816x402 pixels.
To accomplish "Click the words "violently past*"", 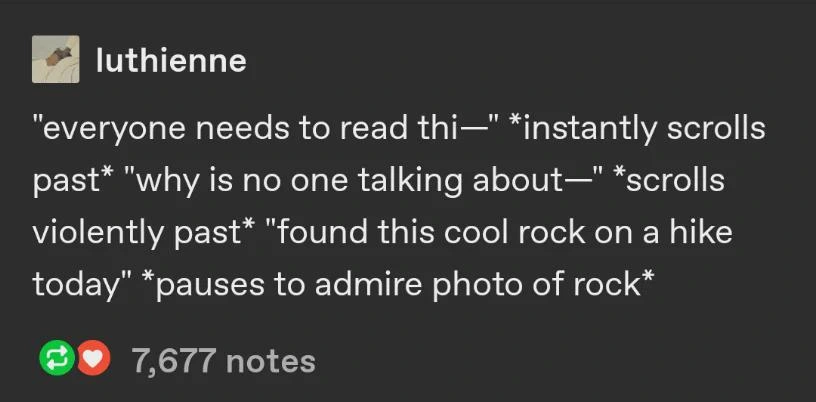I will [x=143, y=234].
